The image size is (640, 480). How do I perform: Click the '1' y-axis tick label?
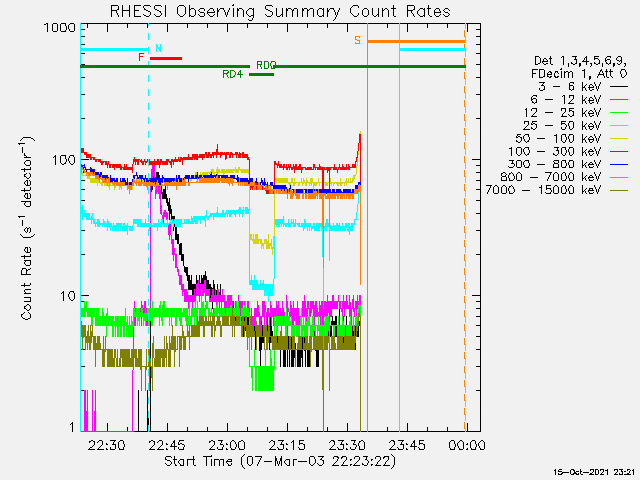(72, 427)
